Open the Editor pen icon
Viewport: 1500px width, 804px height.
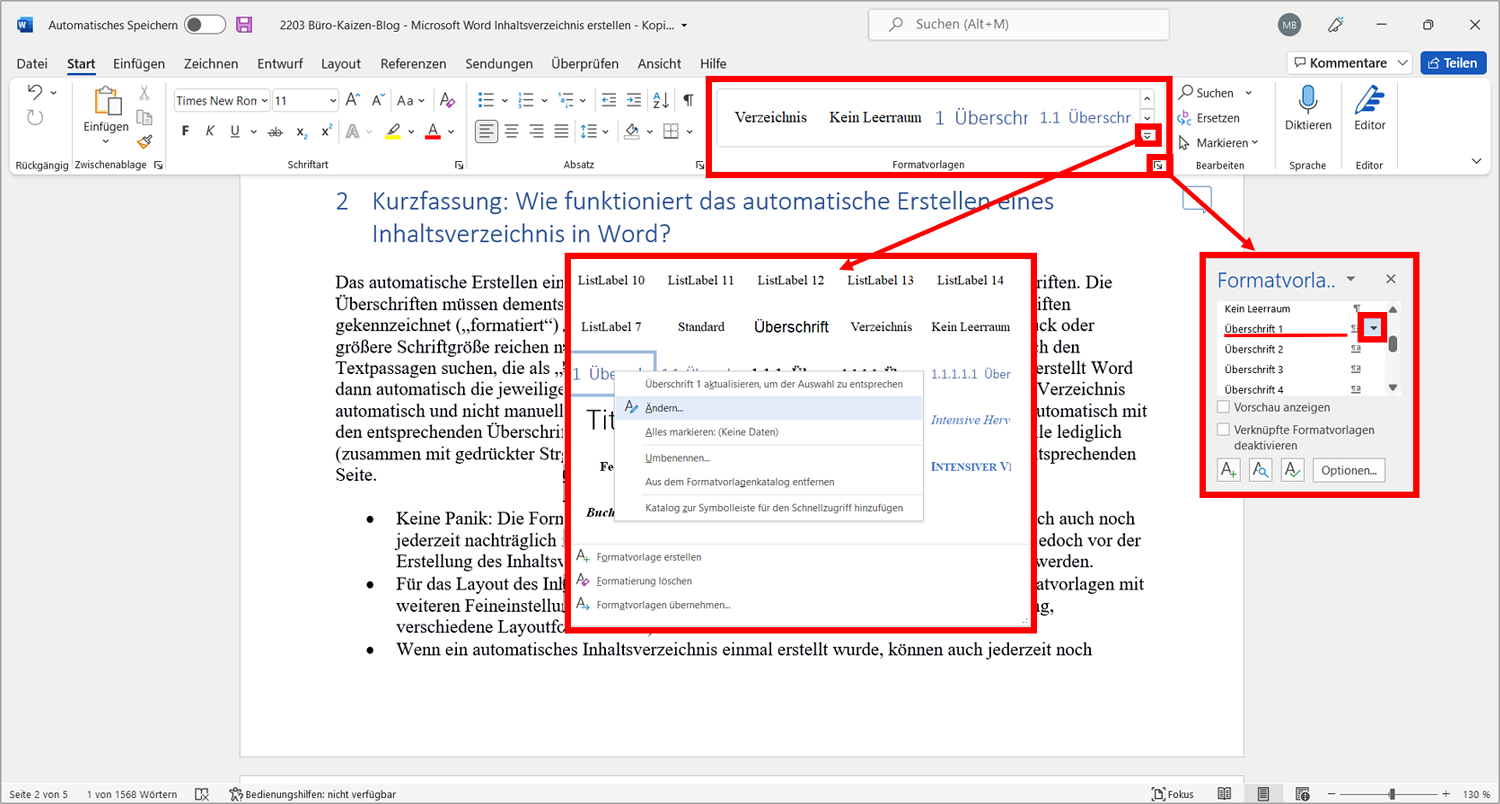[1369, 100]
